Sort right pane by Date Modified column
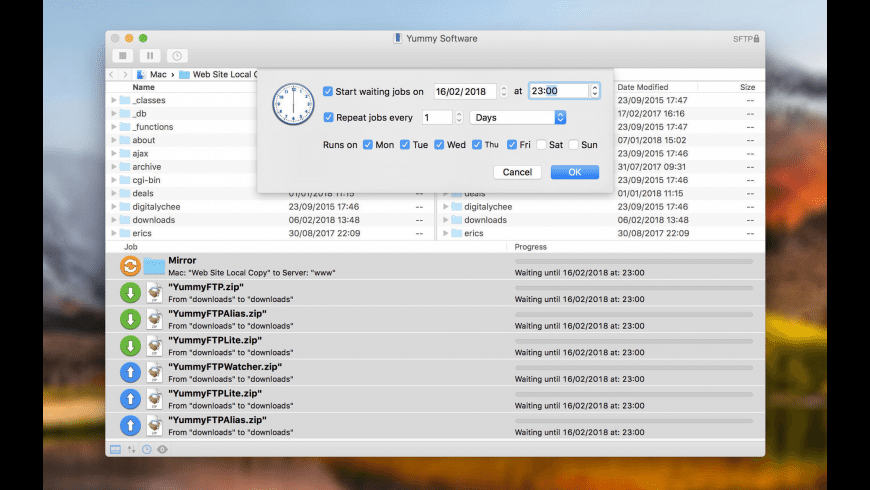 coord(643,87)
